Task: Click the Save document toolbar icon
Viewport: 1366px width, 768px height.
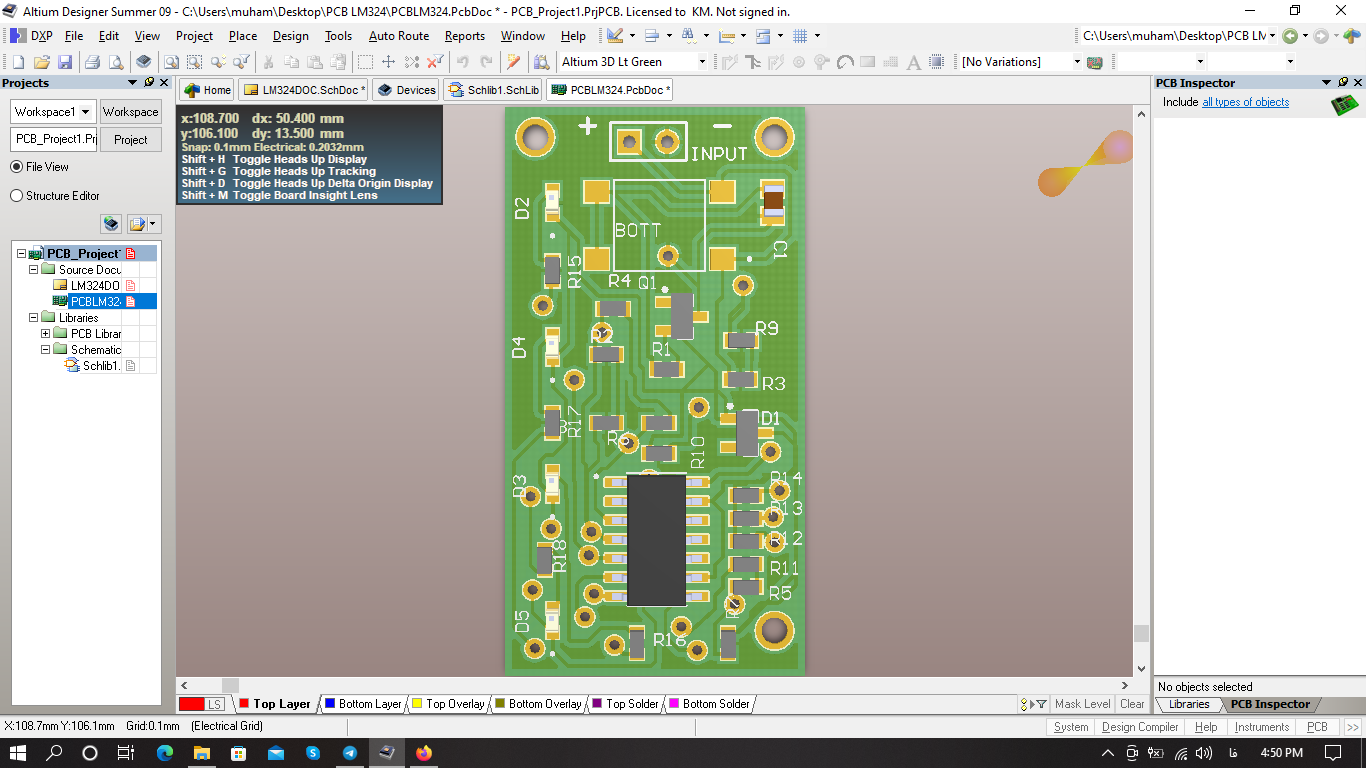Action: [x=65, y=62]
